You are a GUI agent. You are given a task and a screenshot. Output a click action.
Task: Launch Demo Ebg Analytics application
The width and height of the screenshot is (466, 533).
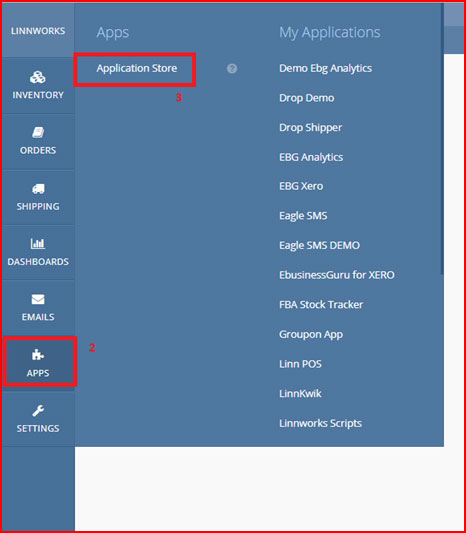click(x=325, y=68)
